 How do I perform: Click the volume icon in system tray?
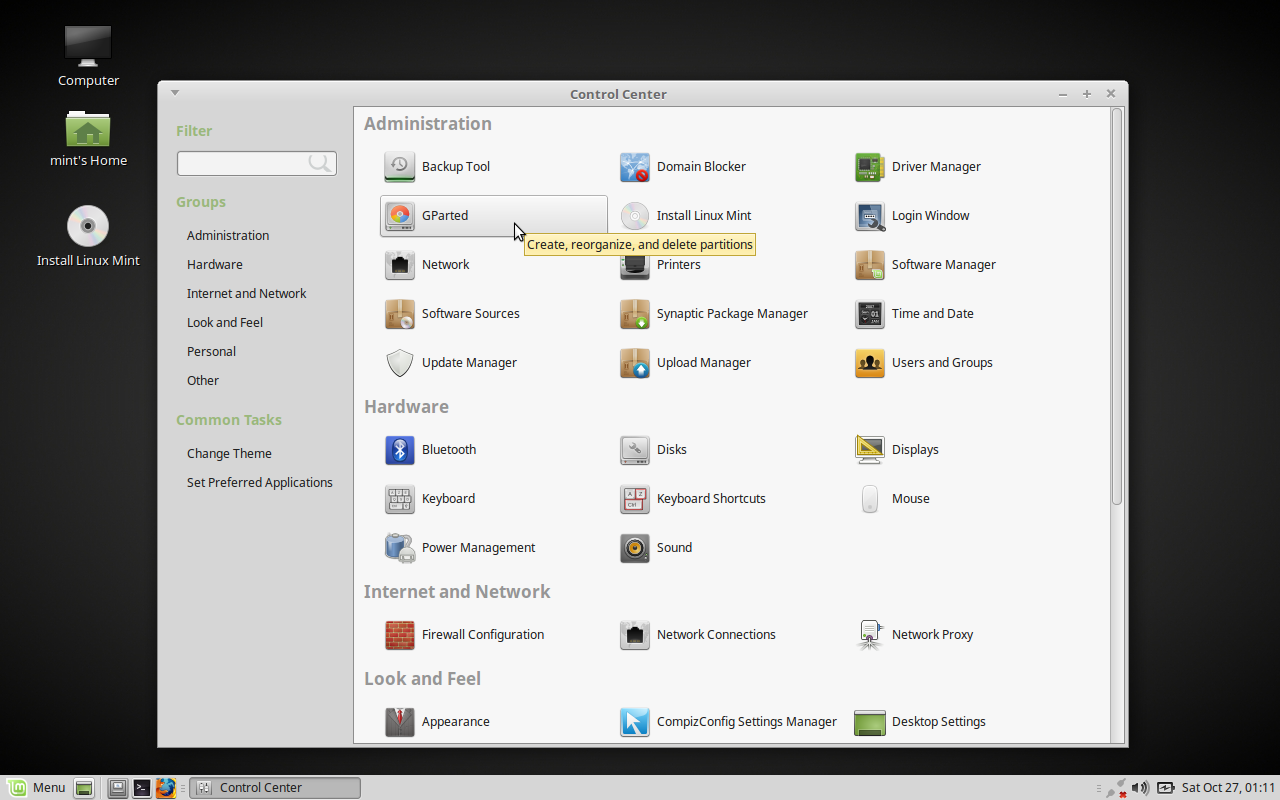[1140, 788]
